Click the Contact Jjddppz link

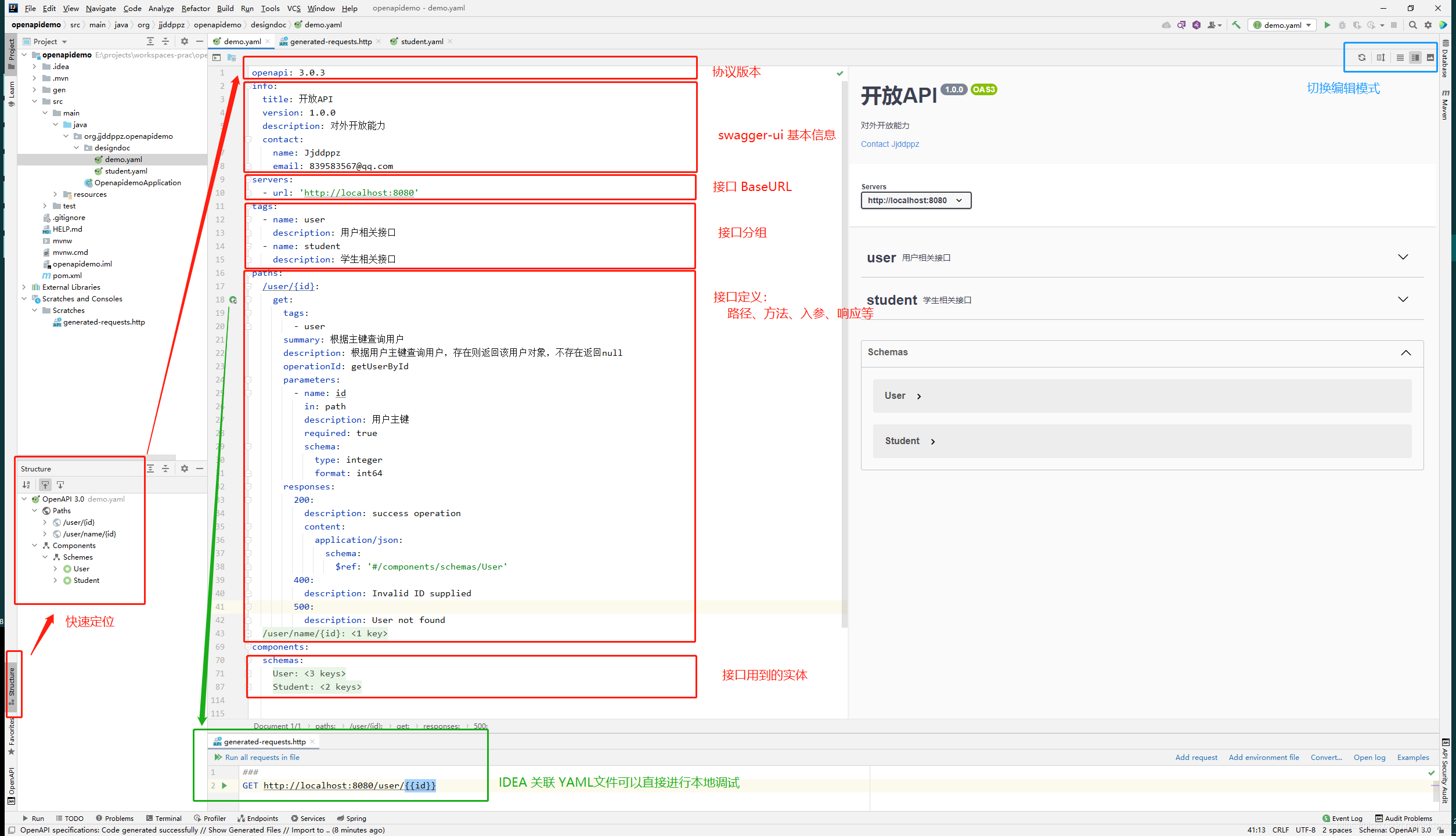tap(889, 144)
